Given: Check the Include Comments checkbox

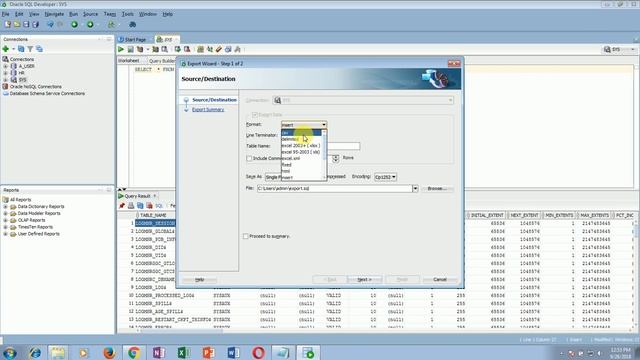Looking at the screenshot, I should pos(249,158).
